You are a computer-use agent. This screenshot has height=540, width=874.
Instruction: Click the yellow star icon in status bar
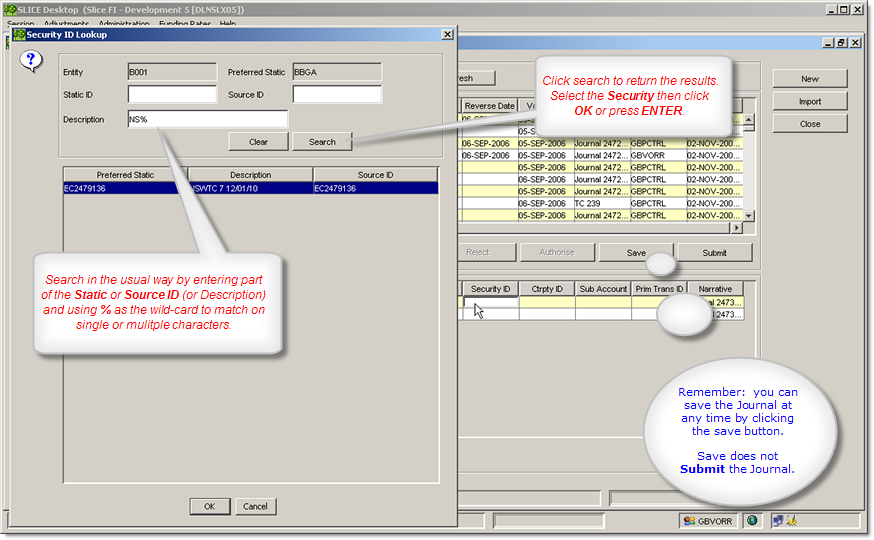[x=791, y=520]
